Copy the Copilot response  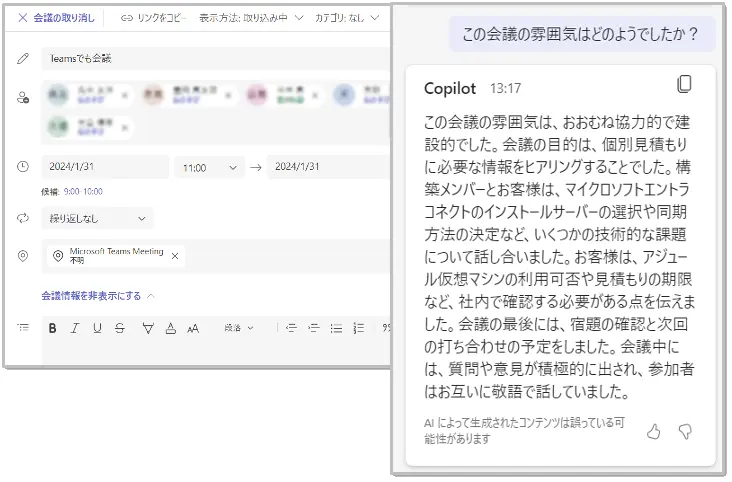[x=684, y=84]
